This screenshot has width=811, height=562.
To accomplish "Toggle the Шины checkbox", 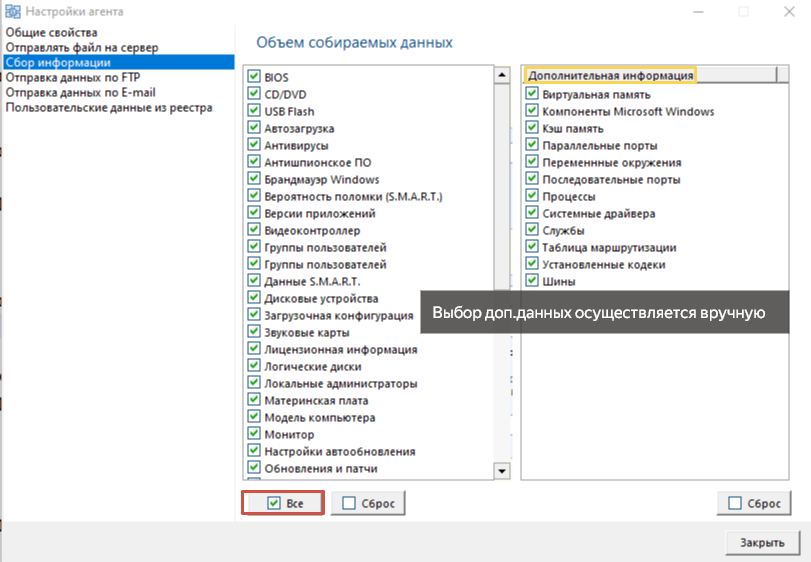I will click(x=532, y=281).
